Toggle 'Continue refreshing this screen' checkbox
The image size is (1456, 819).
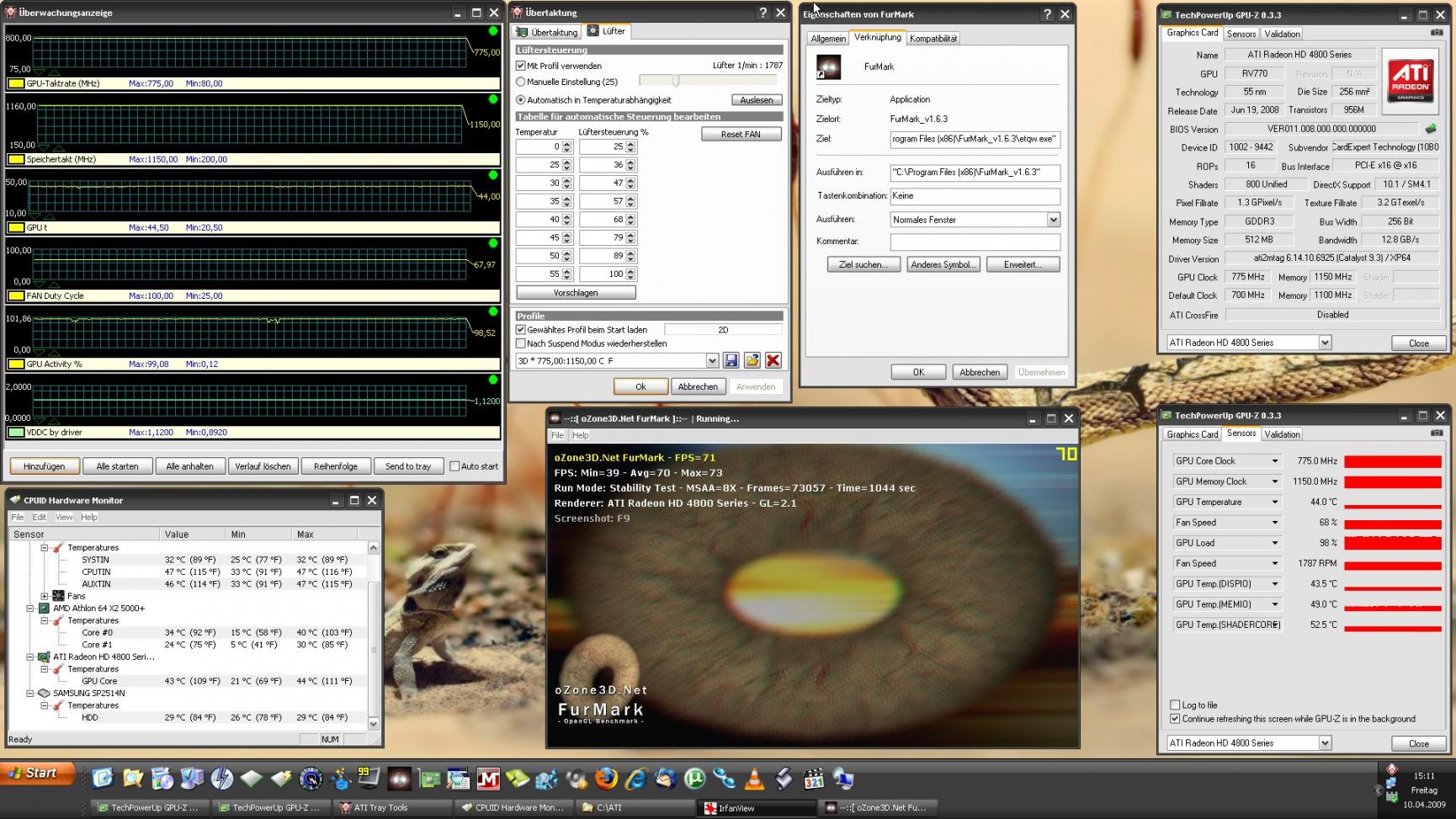[x=1175, y=719]
